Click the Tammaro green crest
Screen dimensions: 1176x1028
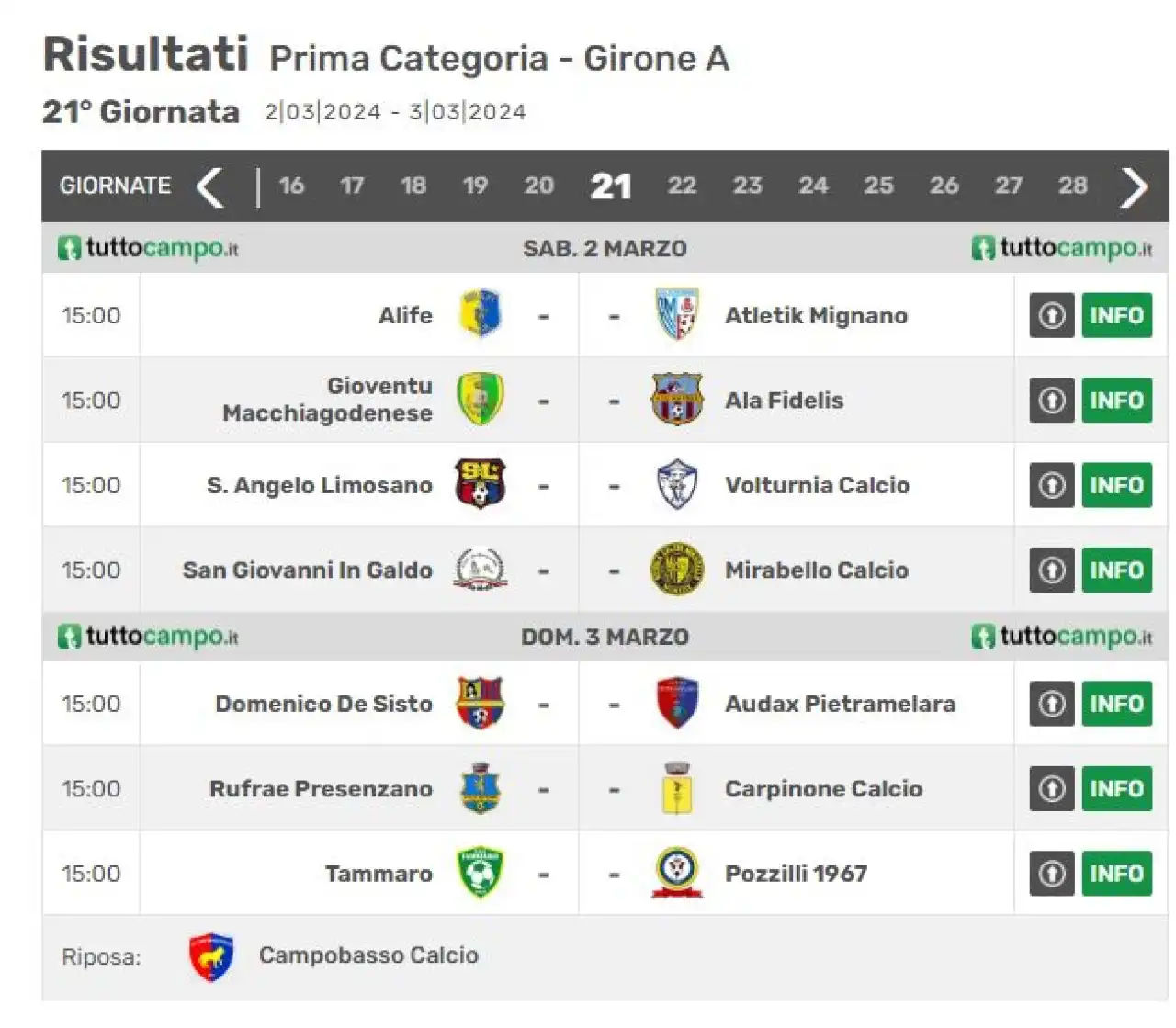point(480,873)
